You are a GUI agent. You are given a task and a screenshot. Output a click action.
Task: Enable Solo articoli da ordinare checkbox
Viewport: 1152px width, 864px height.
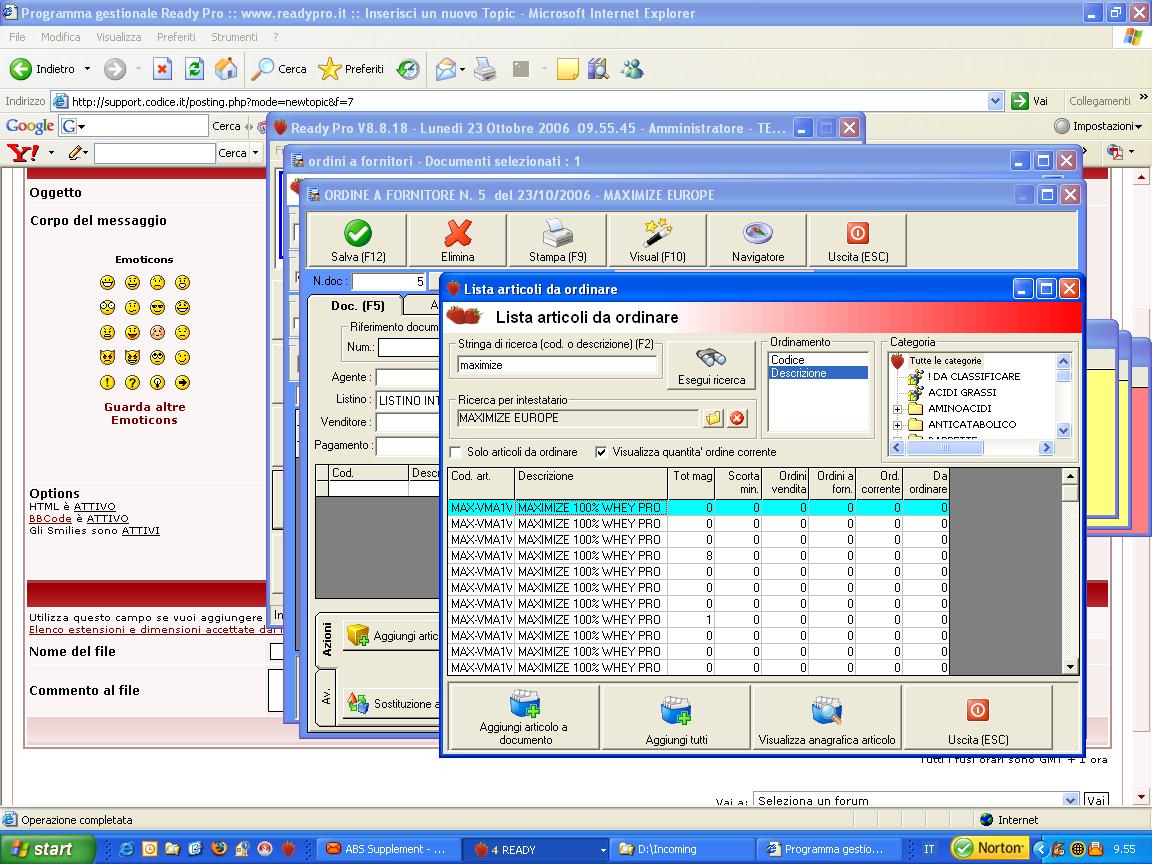click(456, 452)
